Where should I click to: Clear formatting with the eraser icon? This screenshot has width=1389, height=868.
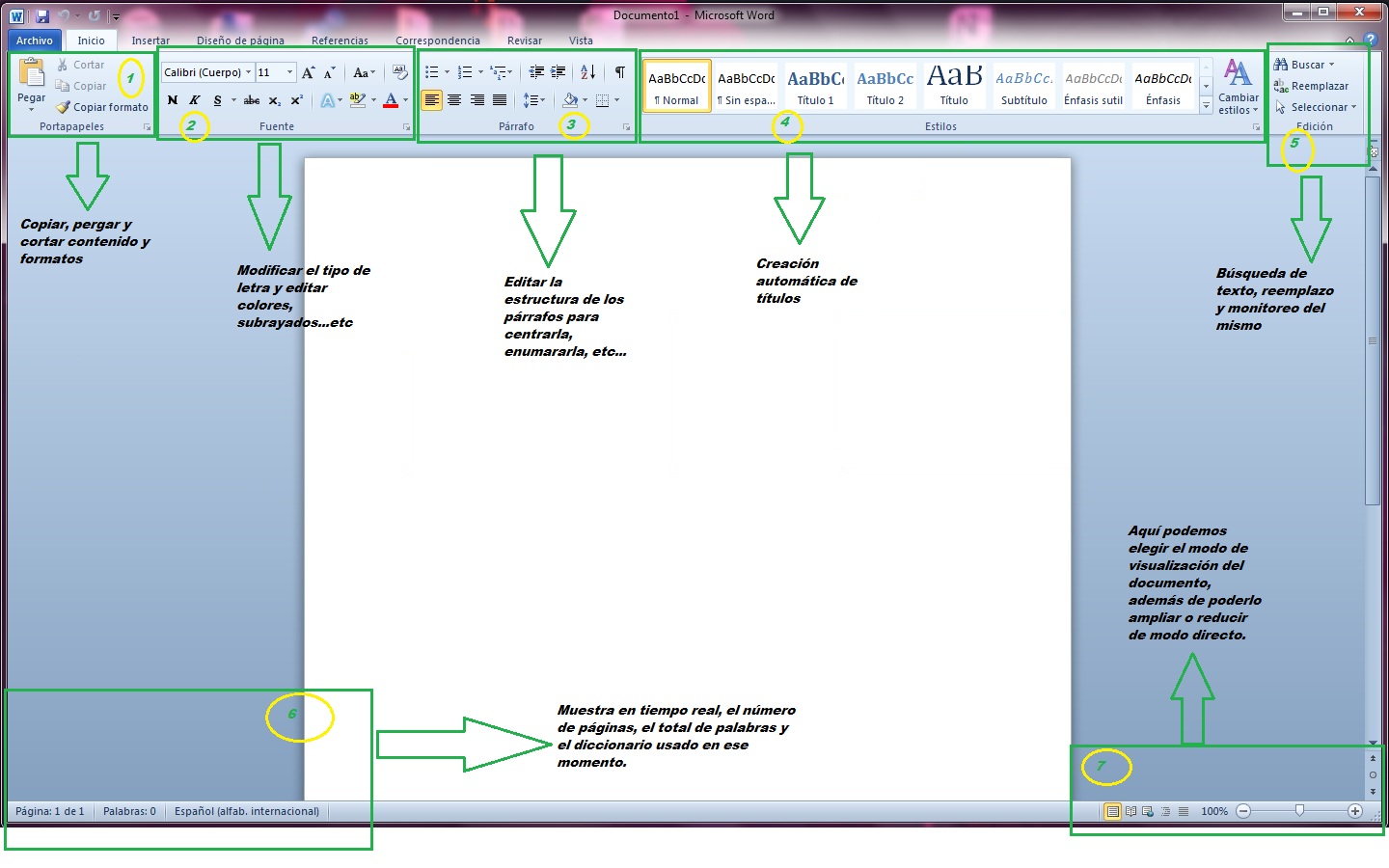[400, 72]
